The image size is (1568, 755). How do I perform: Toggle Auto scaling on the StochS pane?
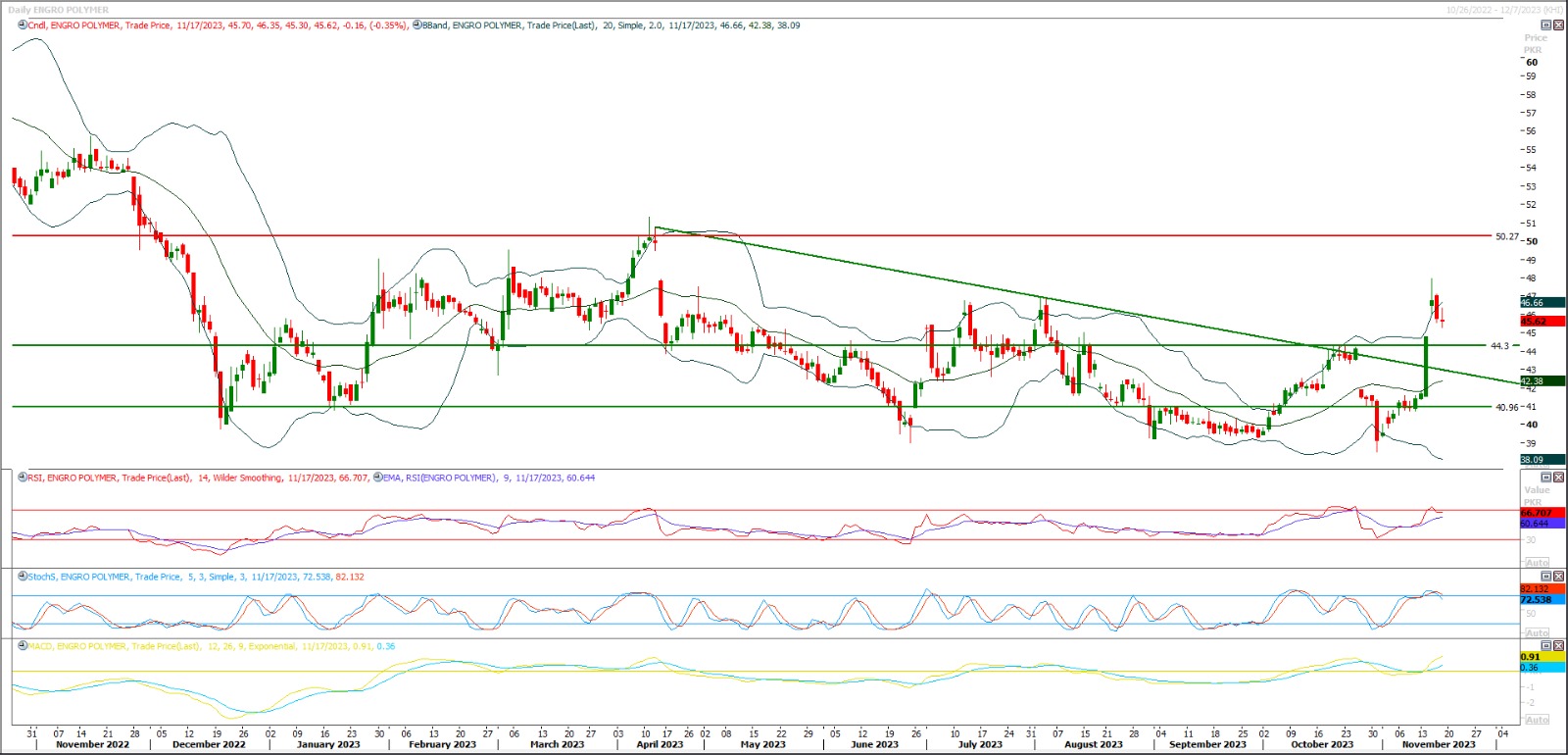click(x=1537, y=632)
